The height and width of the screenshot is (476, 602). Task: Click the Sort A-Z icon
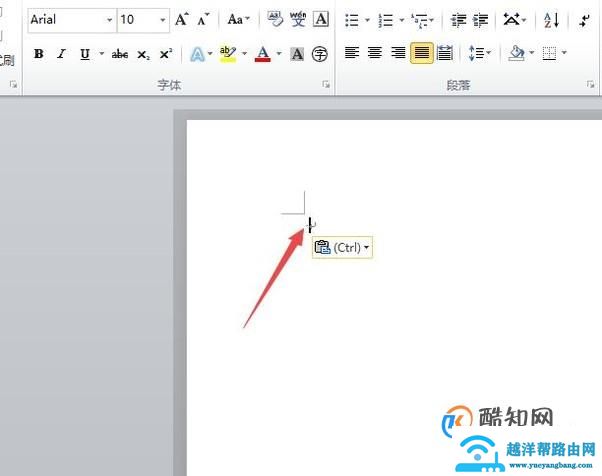(x=551, y=20)
